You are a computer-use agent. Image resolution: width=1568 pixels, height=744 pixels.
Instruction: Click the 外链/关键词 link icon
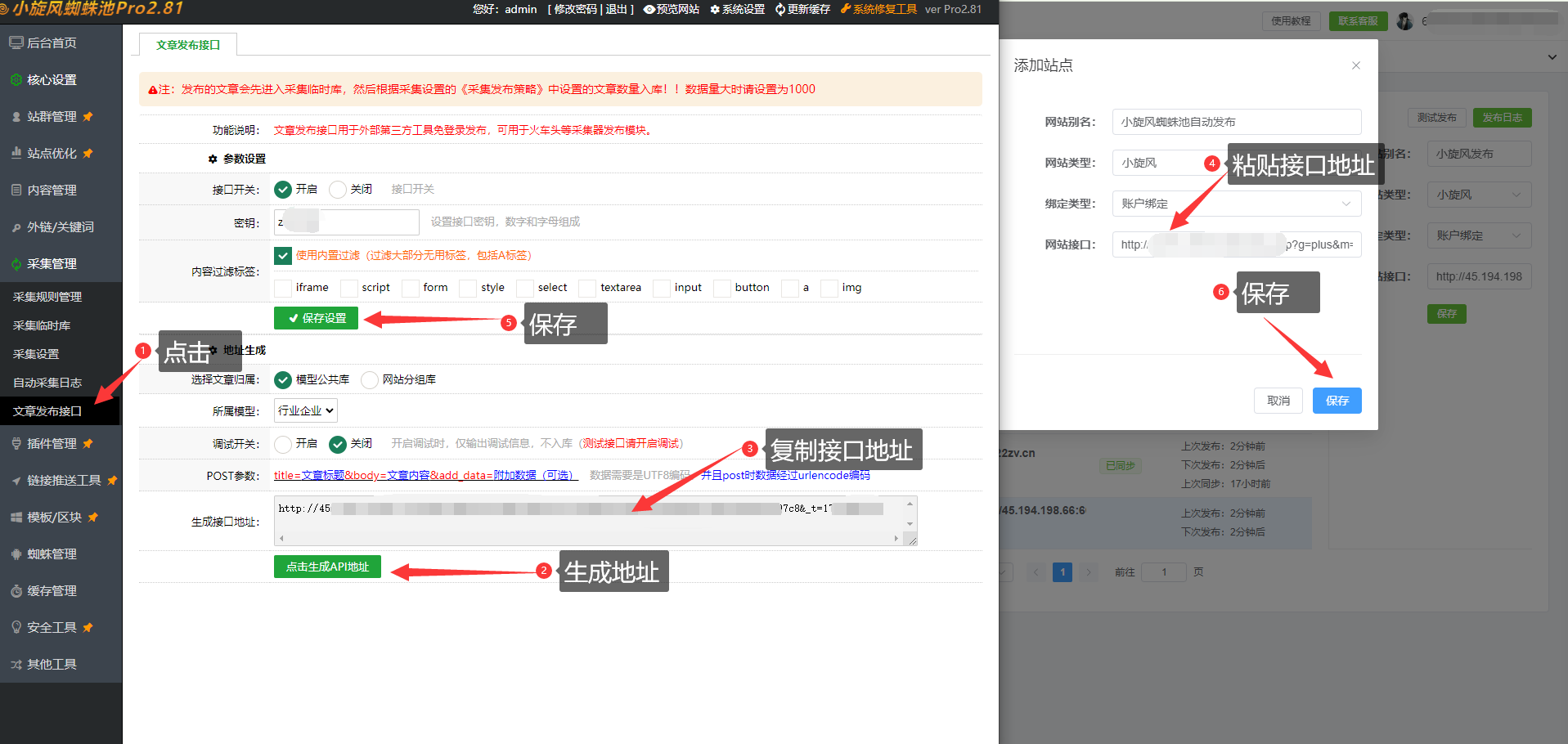(16, 226)
